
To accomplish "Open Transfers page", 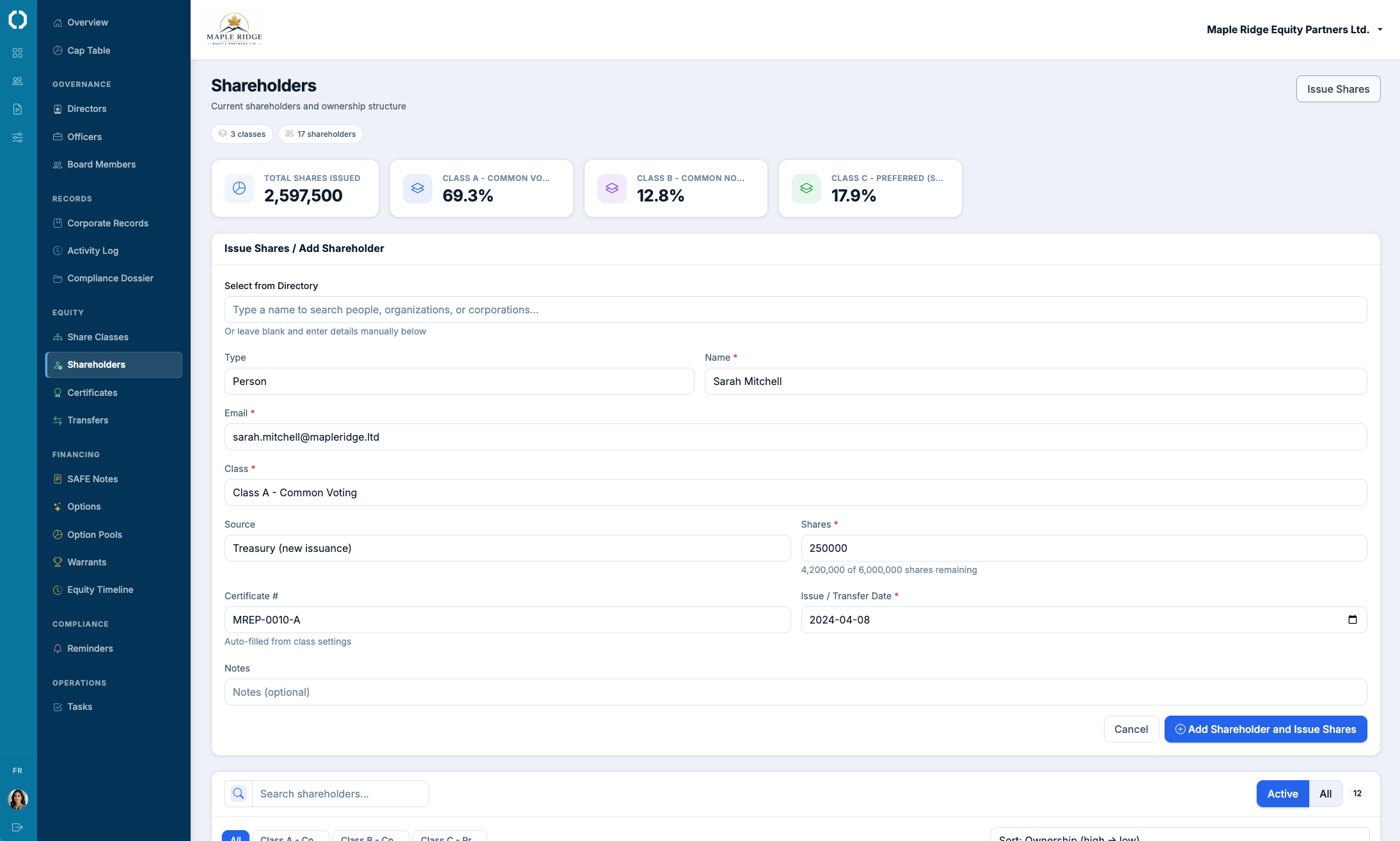I will pos(114,420).
